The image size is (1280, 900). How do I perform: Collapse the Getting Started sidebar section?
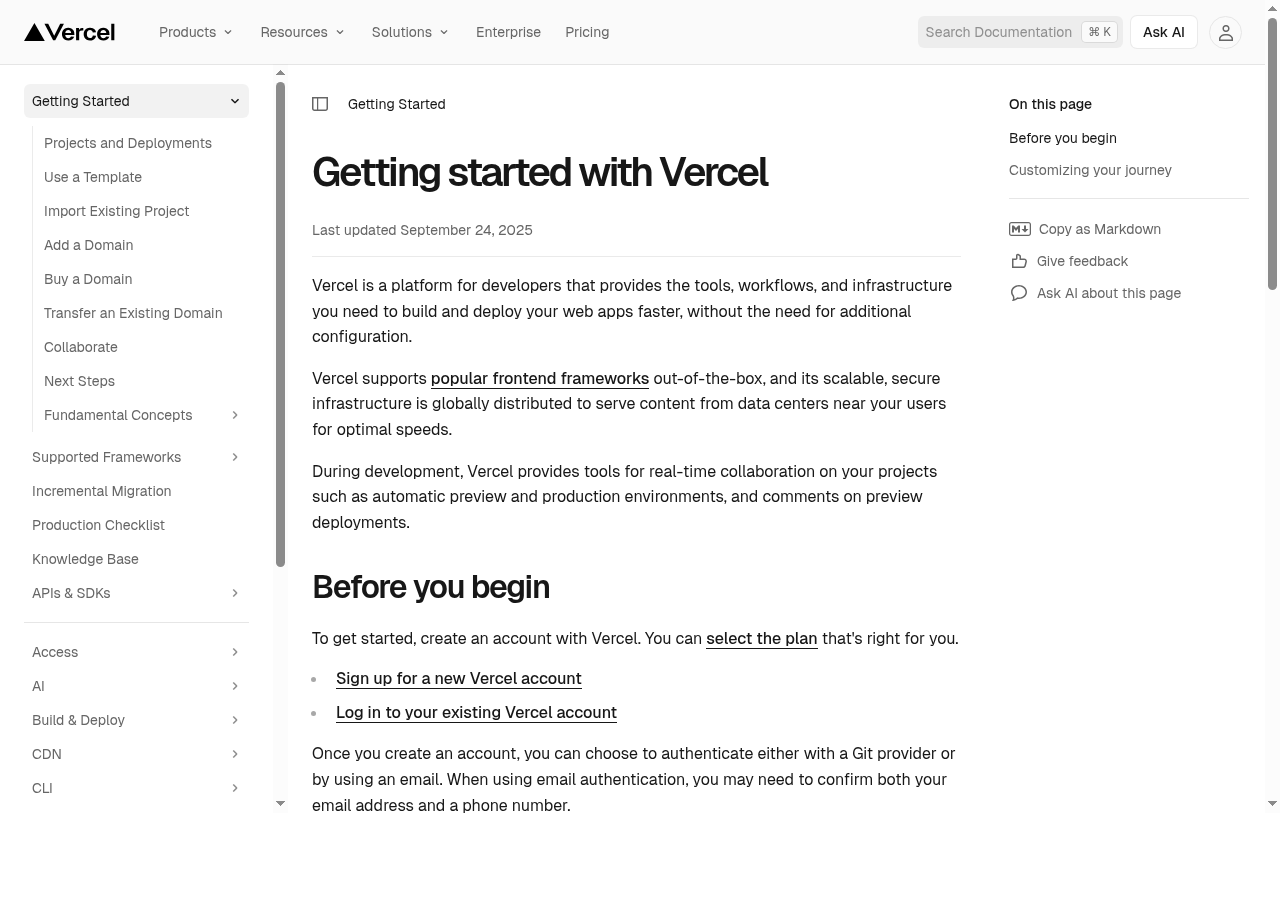coord(234,101)
